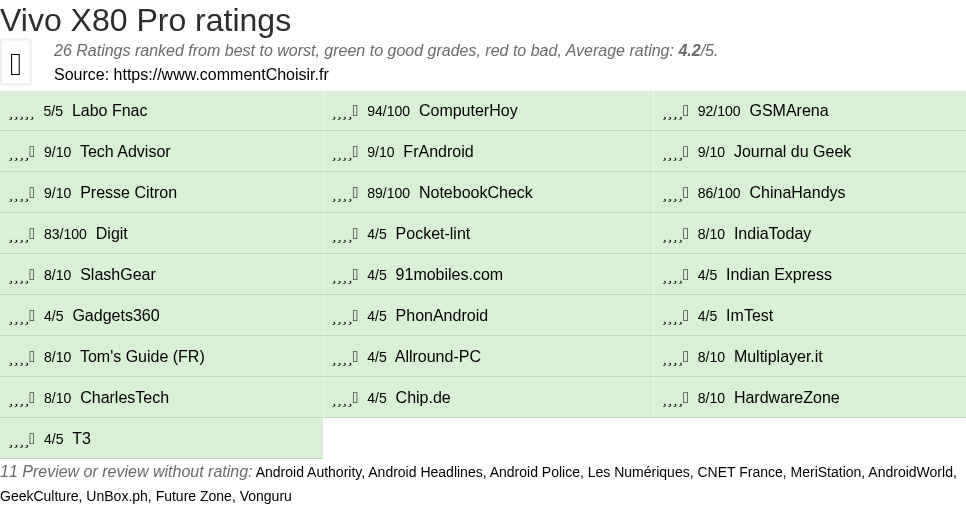
Task: Click the star icons next to ComputerHoy
Action: point(345,112)
